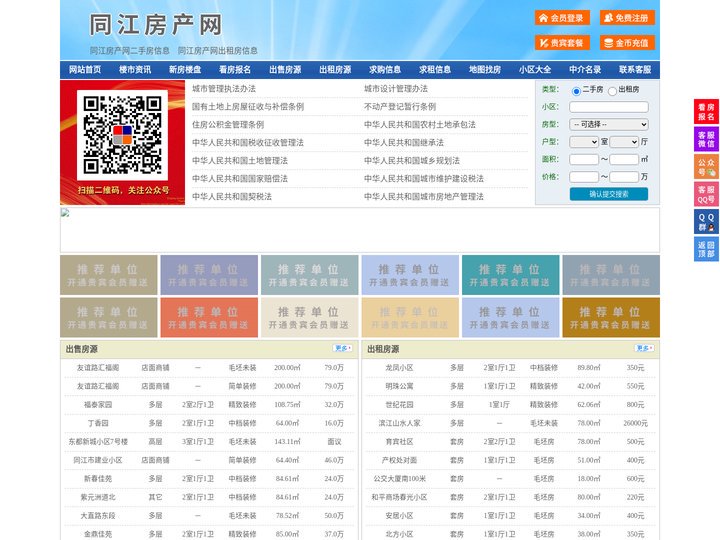Image resolution: width=720 pixels, height=540 pixels.
Task: Select the 二手房 radio button
Action: click(x=576, y=91)
